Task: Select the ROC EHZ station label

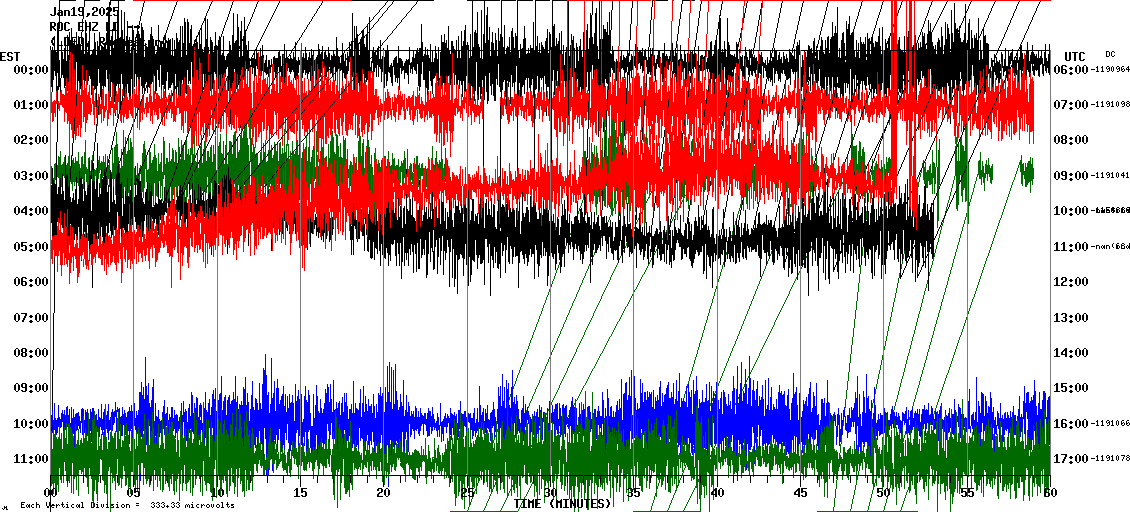Action: [x=80, y=27]
